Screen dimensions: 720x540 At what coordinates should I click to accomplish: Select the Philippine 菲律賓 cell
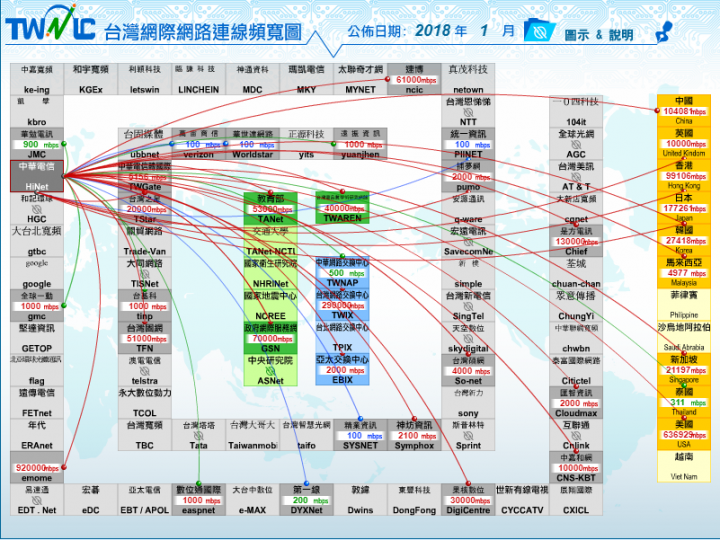tap(684, 305)
